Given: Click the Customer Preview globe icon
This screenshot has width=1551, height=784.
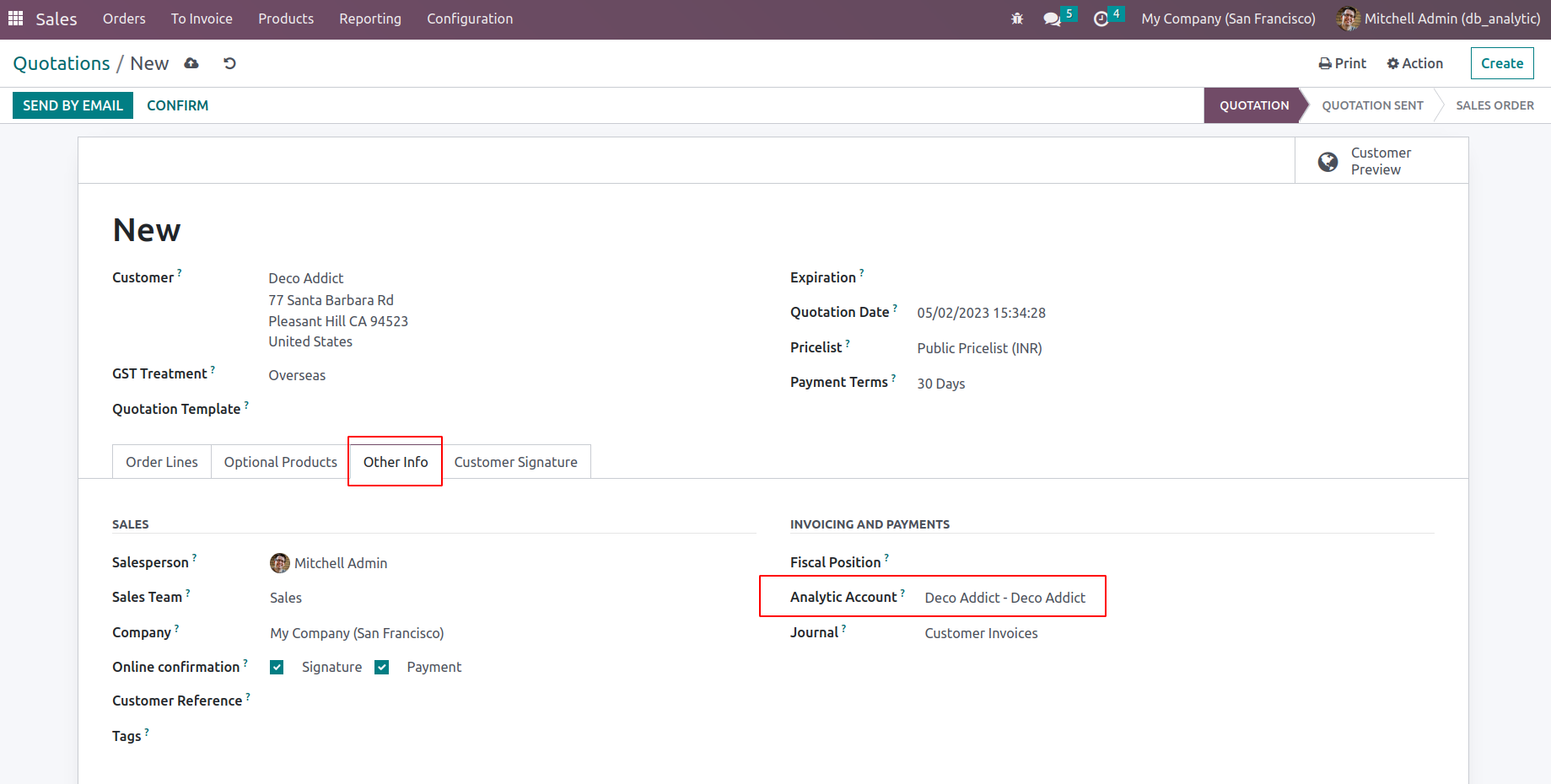Looking at the screenshot, I should pyautogui.click(x=1328, y=161).
